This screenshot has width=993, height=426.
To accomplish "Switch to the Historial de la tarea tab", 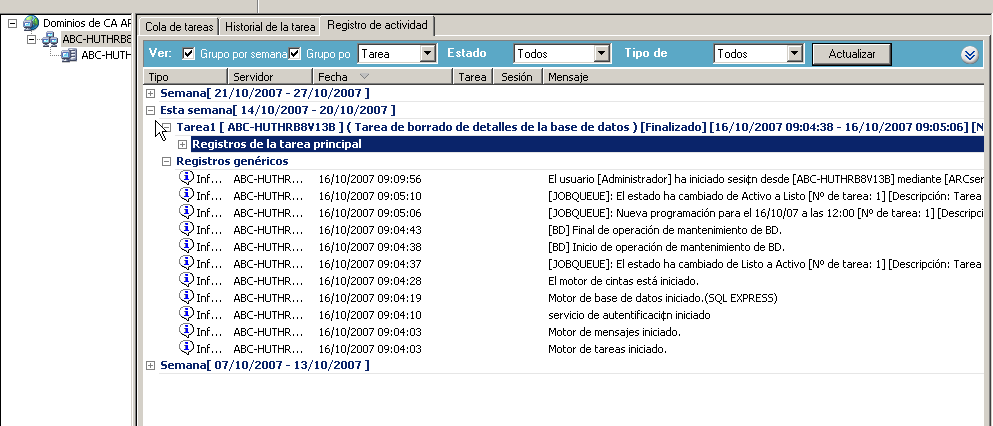I will (x=270, y=27).
